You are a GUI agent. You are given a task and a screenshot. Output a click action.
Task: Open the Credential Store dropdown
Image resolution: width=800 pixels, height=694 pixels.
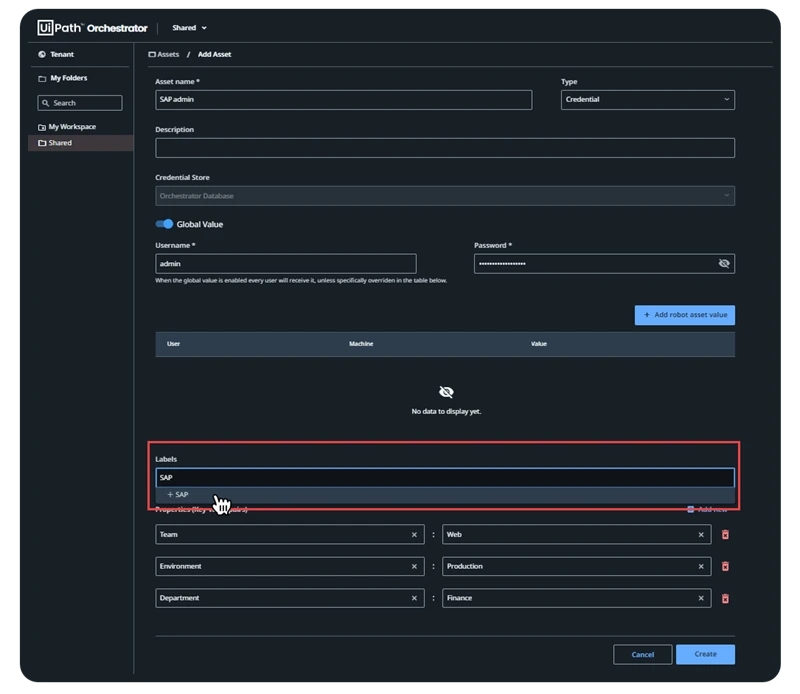click(x=445, y=195)
